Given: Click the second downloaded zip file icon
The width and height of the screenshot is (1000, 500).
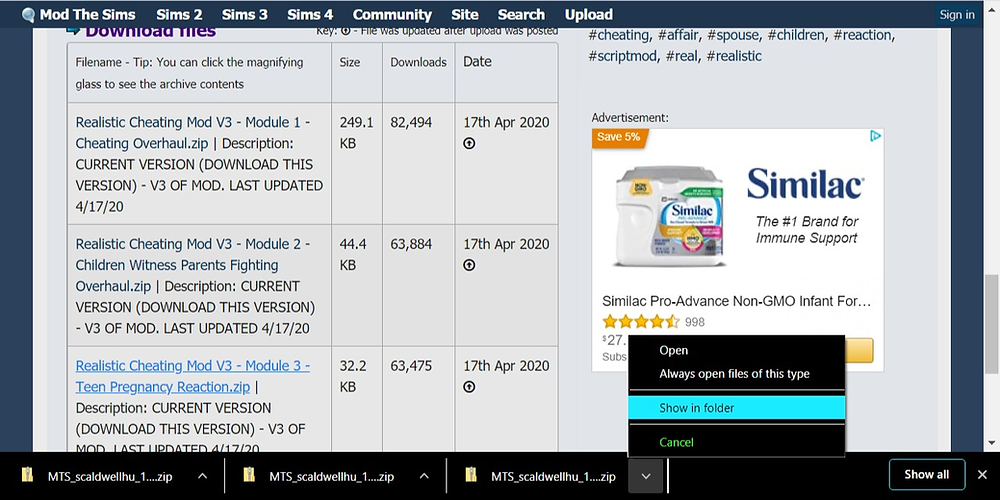Looking at the screenshot, I should click(x=249, y=476).
